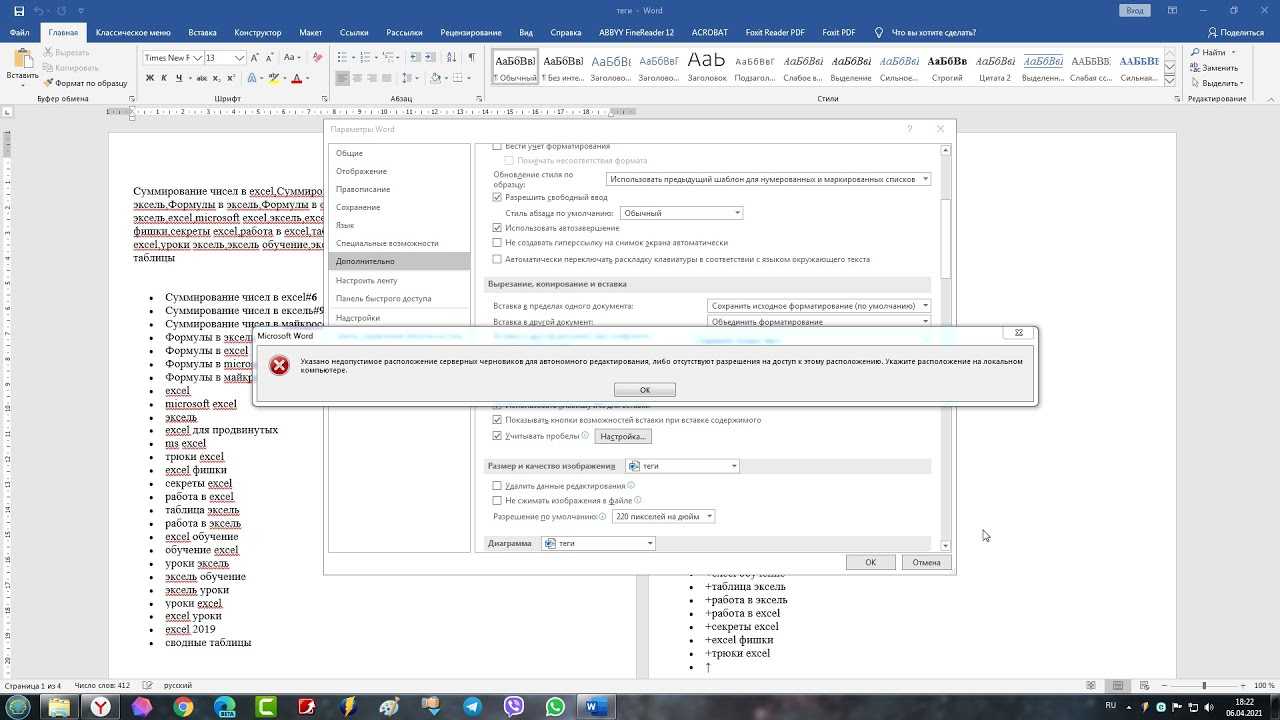Select 'Сохранение' in options sidebar

point(358,207)
